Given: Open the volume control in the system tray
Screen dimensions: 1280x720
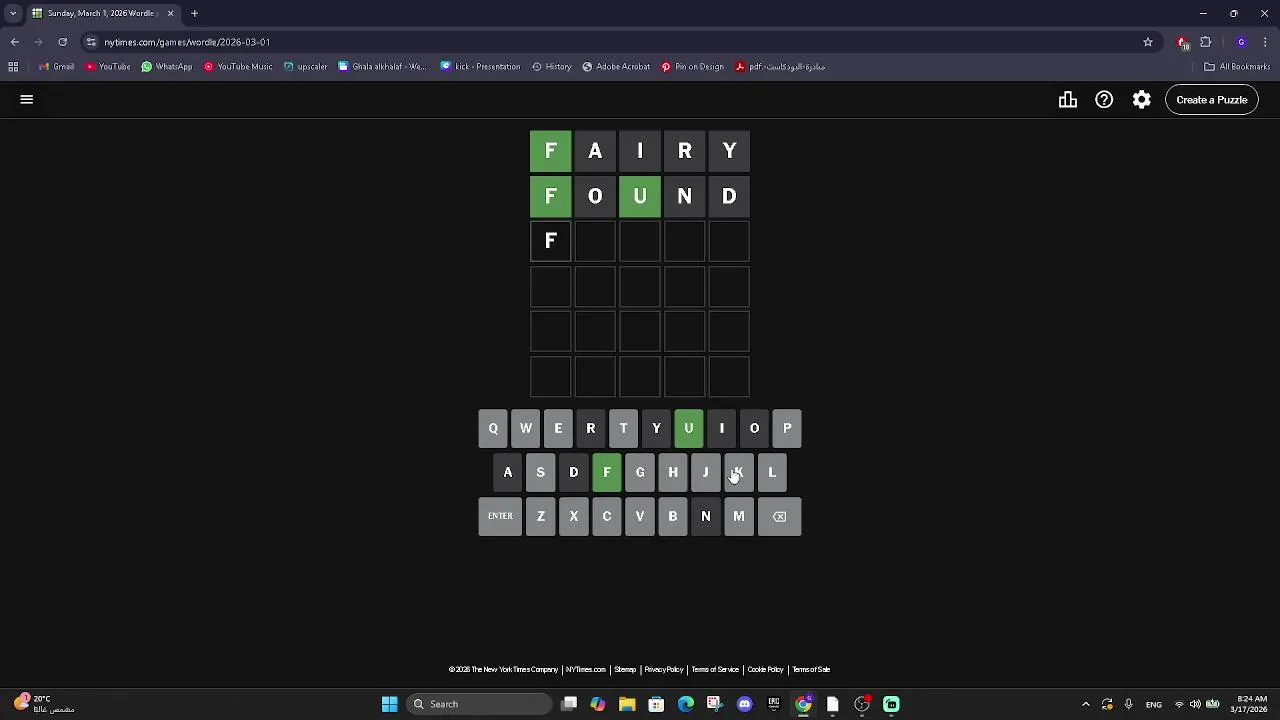Looking at the screenshot, I should click(1195, 704).
